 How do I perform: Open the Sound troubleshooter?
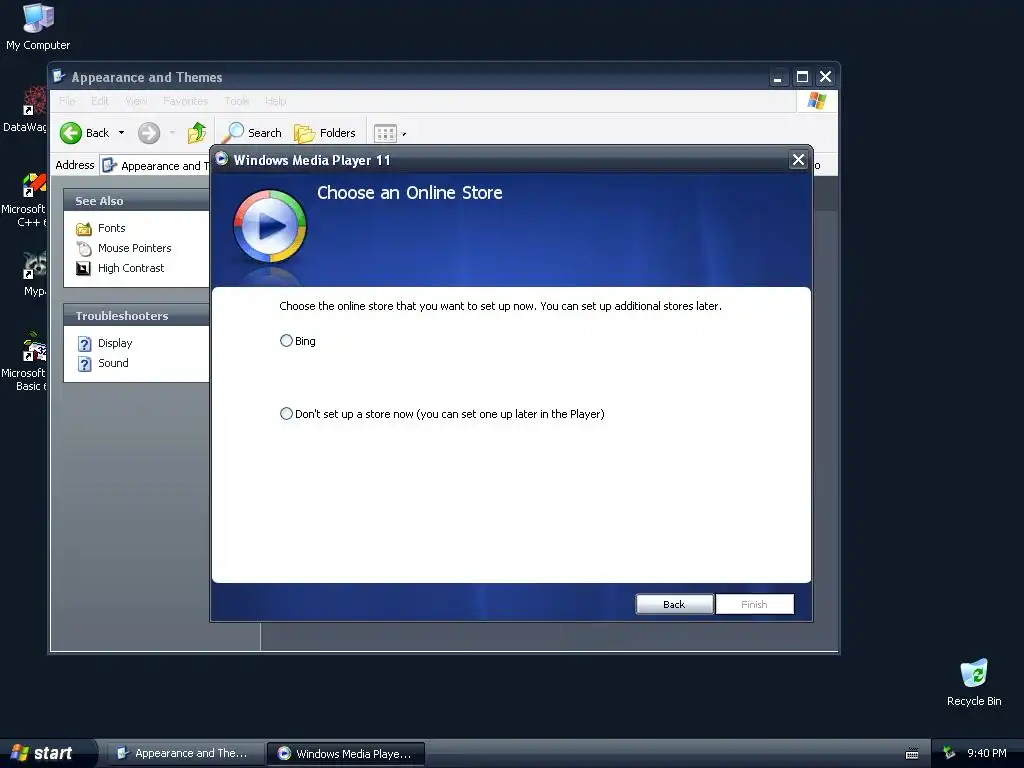113,363
